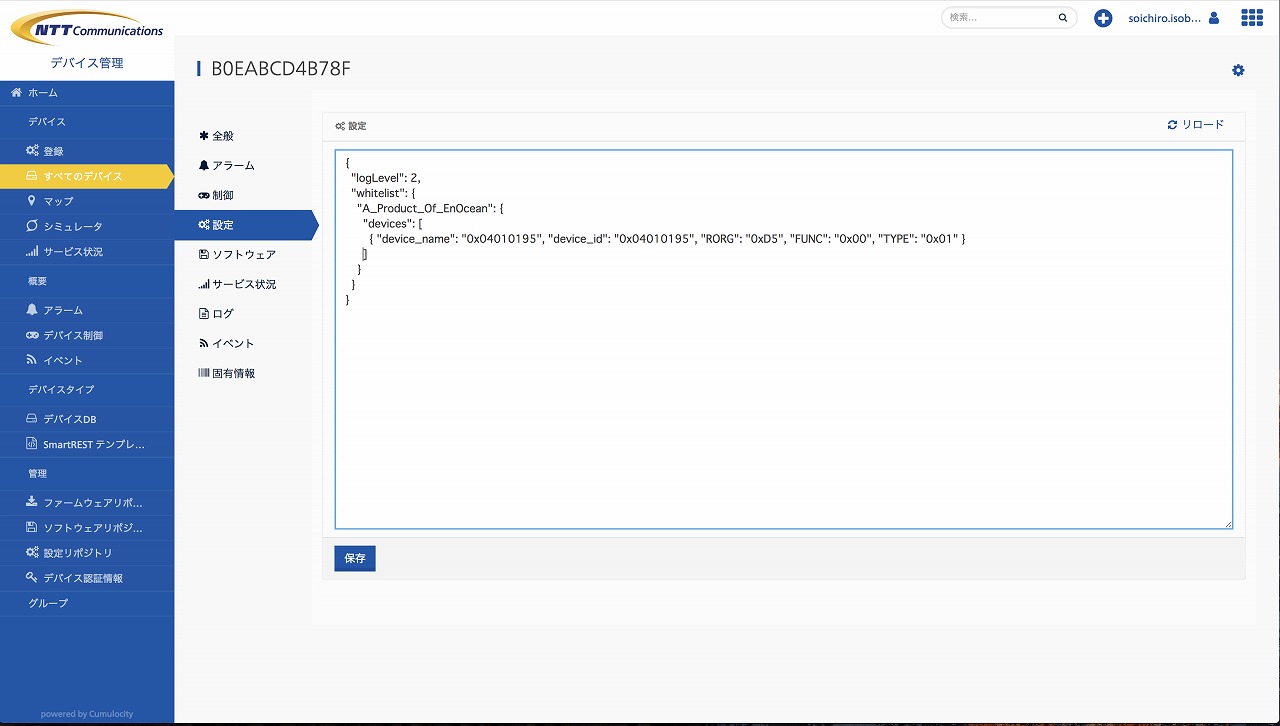
Task: Open Firmware repository (ファームウェアリポ) in sidebar
Action: click(x=87, y=502)
